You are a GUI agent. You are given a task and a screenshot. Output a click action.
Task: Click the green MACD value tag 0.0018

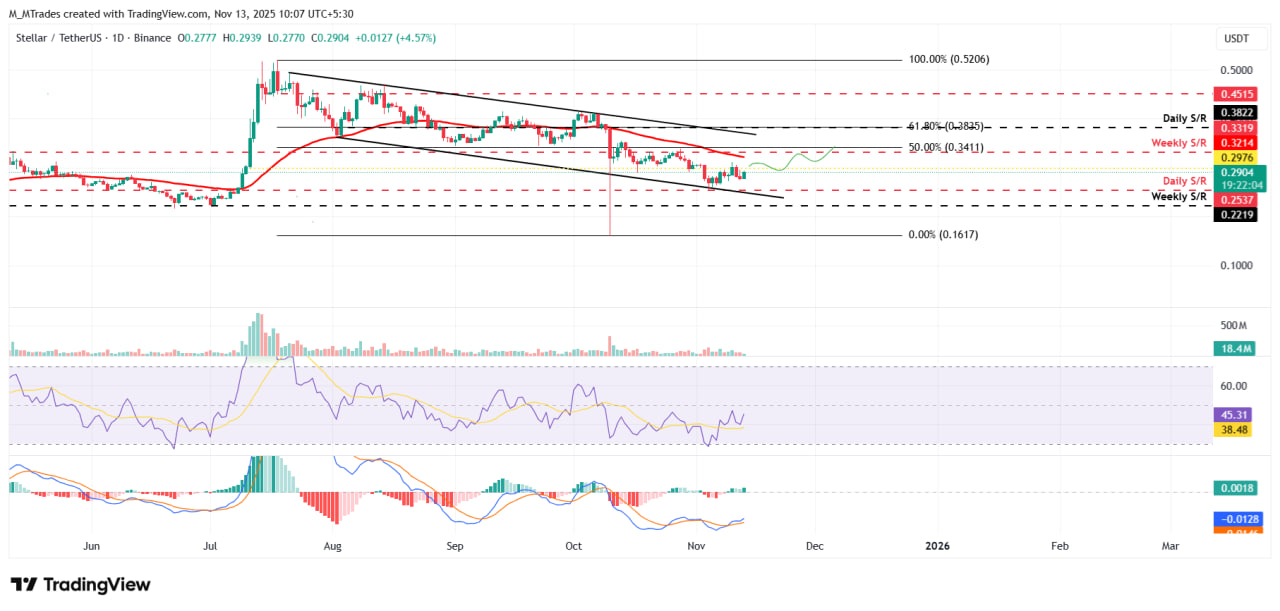(x=1234, y=488)
